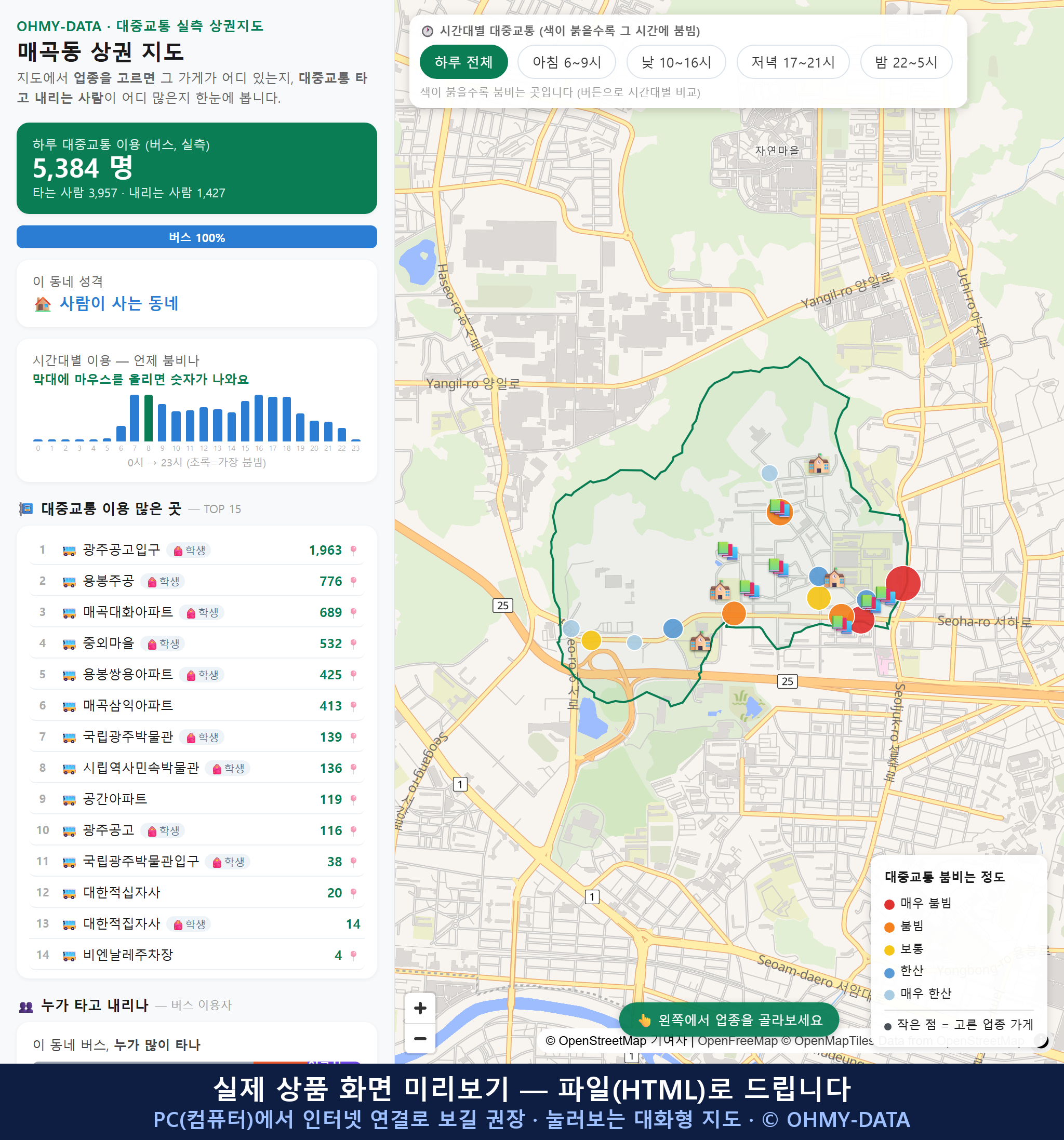This screenshot has width=1064, height=1140.
Task: Select the 비엔날레주차장 stop name
Action: (128, 955)
